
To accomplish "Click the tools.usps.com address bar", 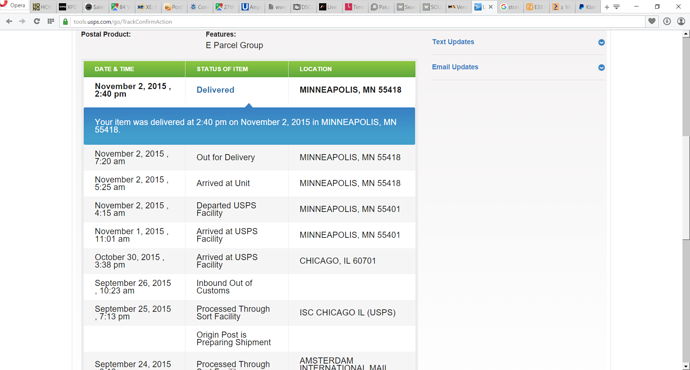I will pyautogui.click(x=352, y=21).
